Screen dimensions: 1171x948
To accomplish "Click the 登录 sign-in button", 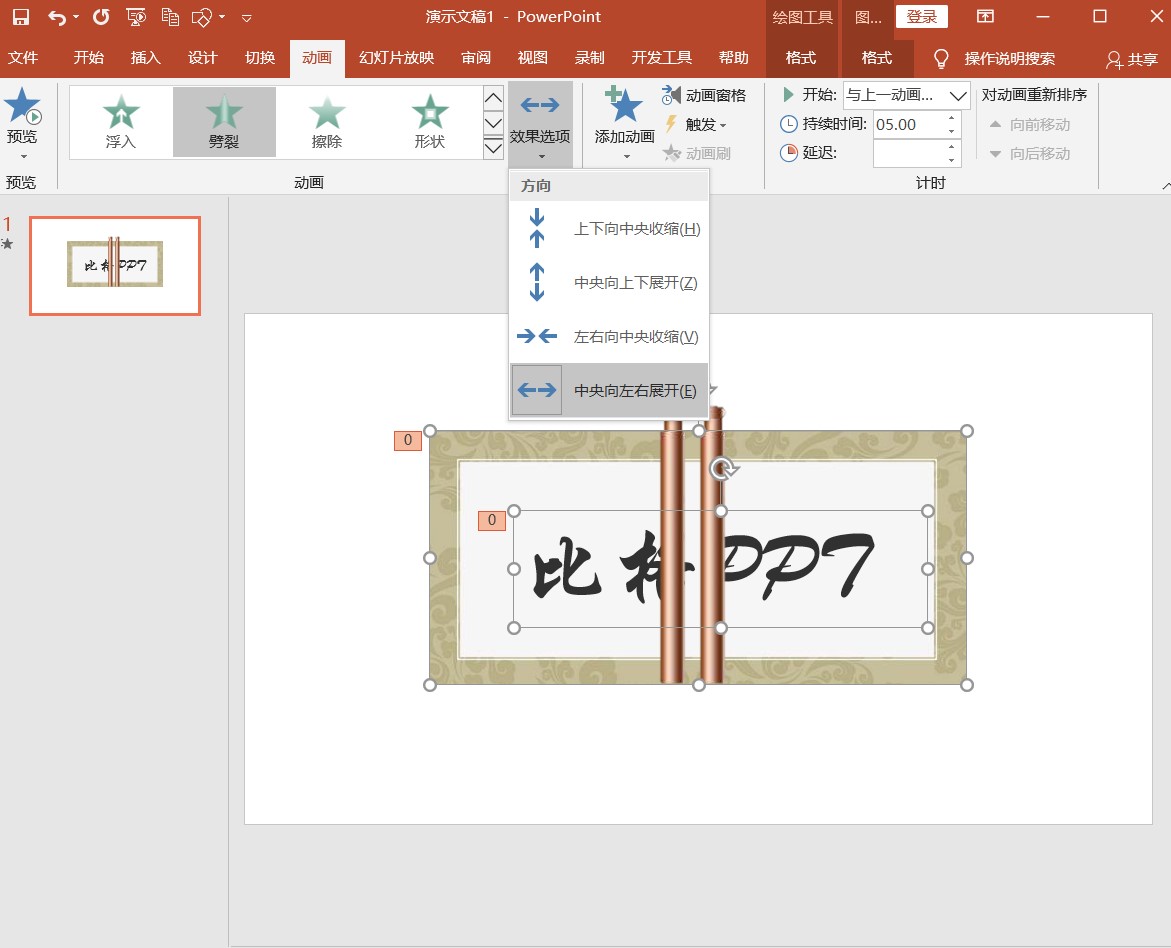I will click(922, 16).
